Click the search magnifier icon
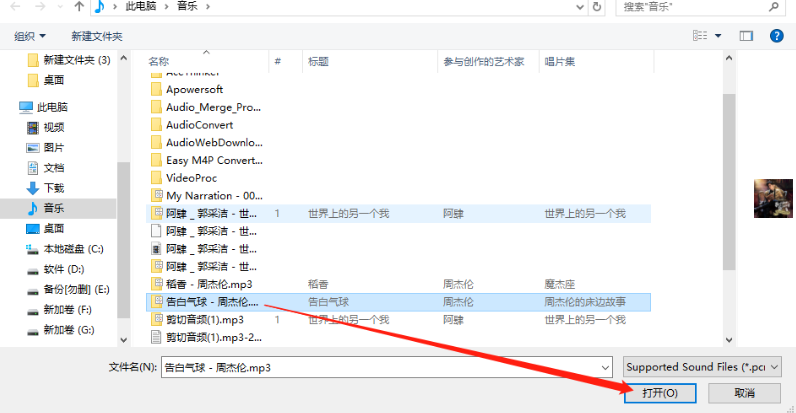The image size is (796, 413). coord(773,7)
